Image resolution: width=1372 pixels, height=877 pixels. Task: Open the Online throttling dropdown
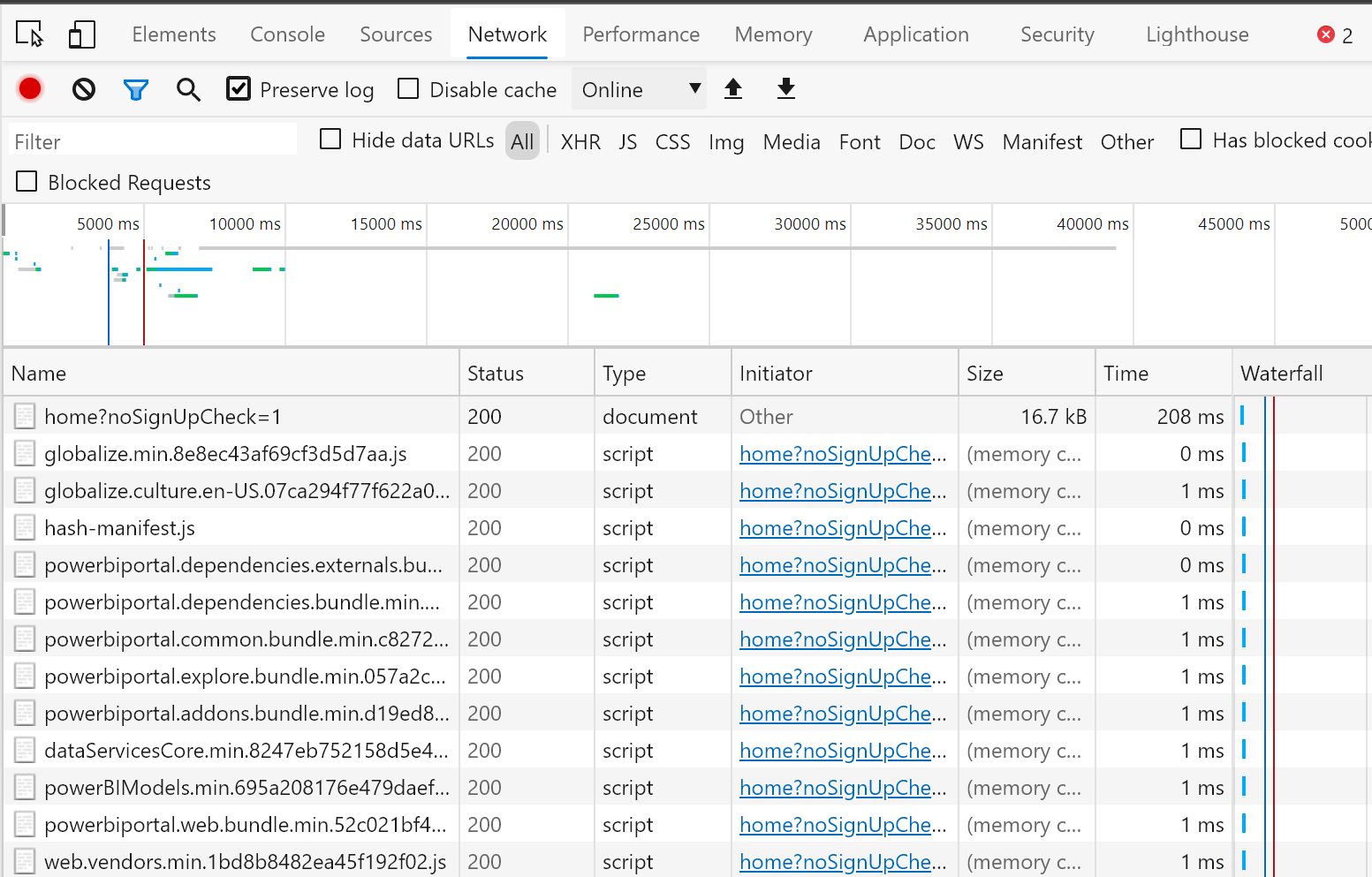[x=640, y=89]
